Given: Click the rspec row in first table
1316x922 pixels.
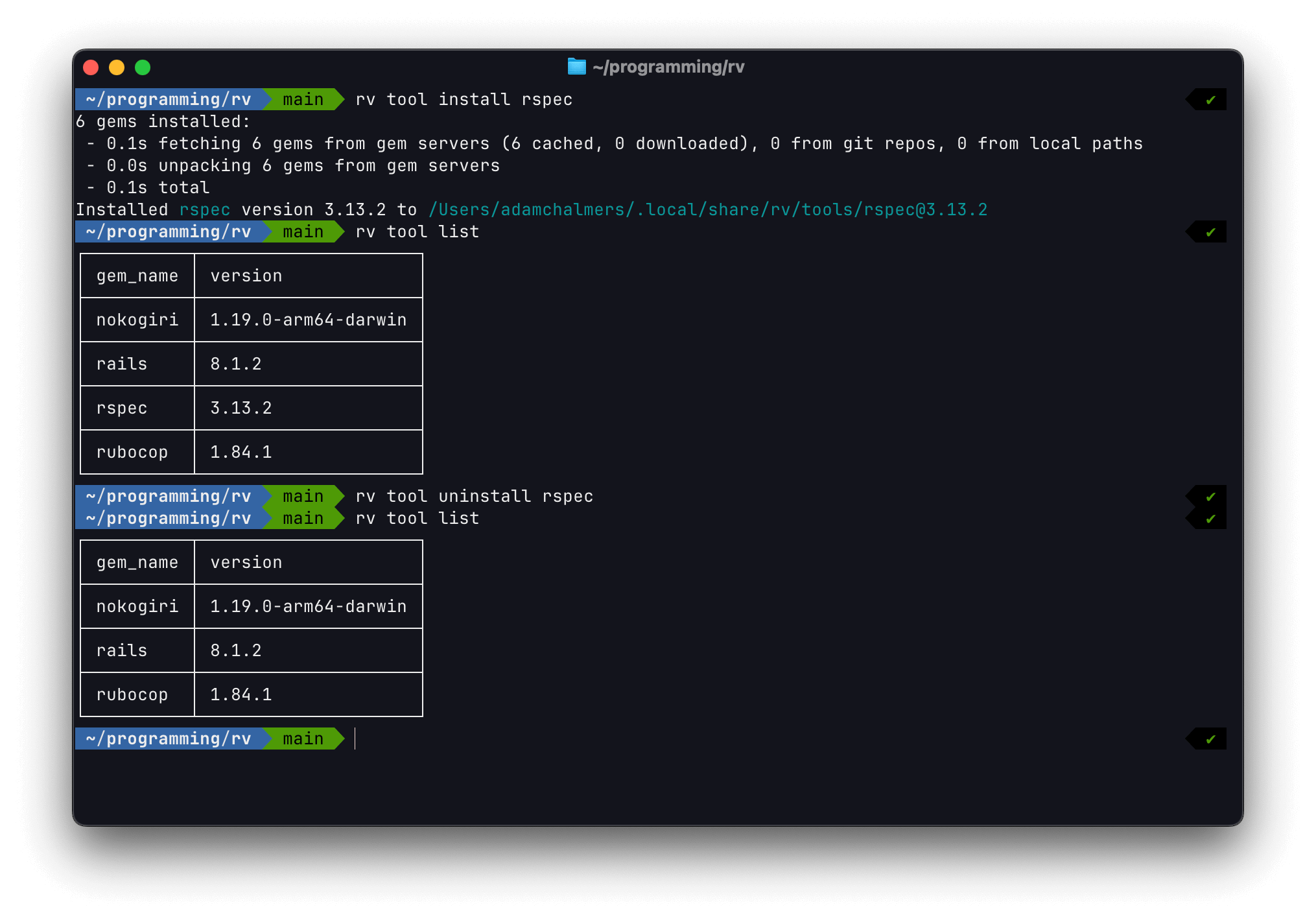Looking at the screenshot, I should (x=122, y=408).
